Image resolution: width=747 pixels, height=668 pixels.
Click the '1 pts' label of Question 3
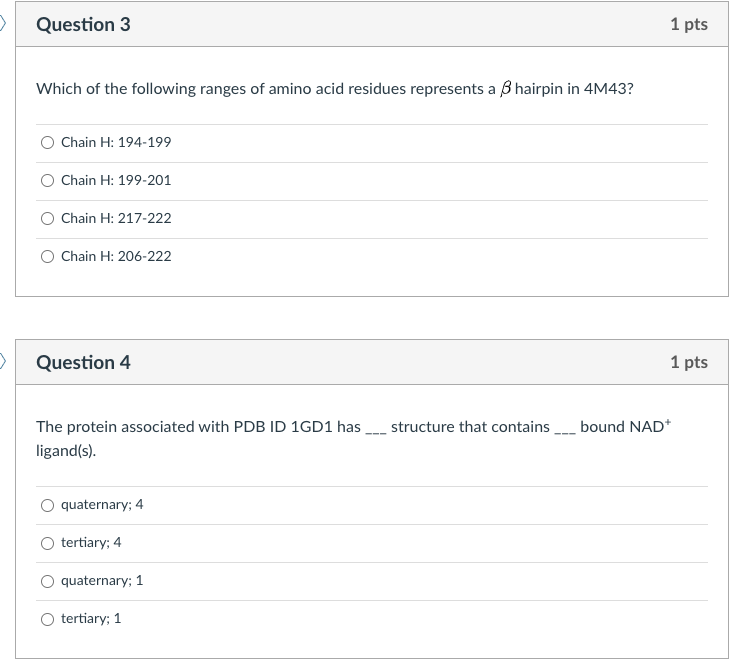[x=688, y=24]
